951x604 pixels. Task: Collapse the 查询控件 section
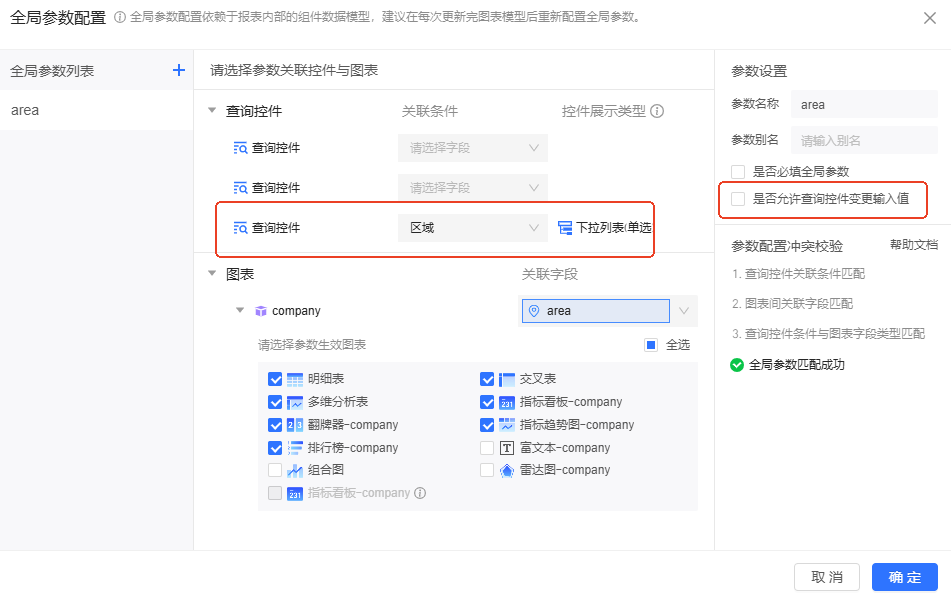point(212,111)
